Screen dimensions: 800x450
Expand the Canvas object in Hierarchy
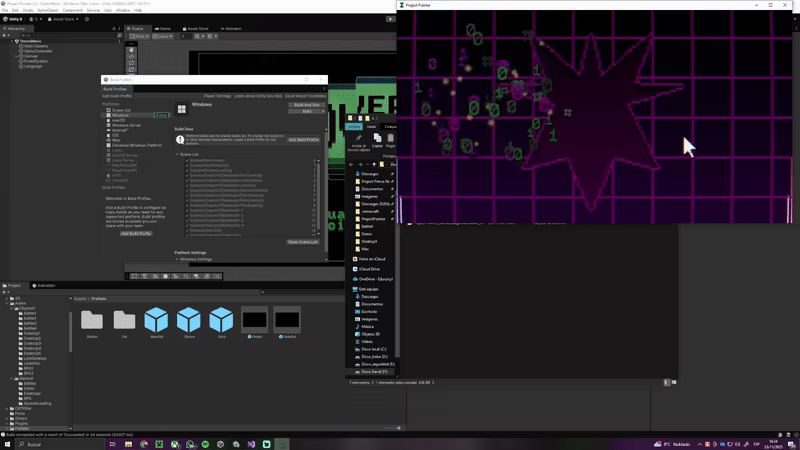[x=16, y=56]
